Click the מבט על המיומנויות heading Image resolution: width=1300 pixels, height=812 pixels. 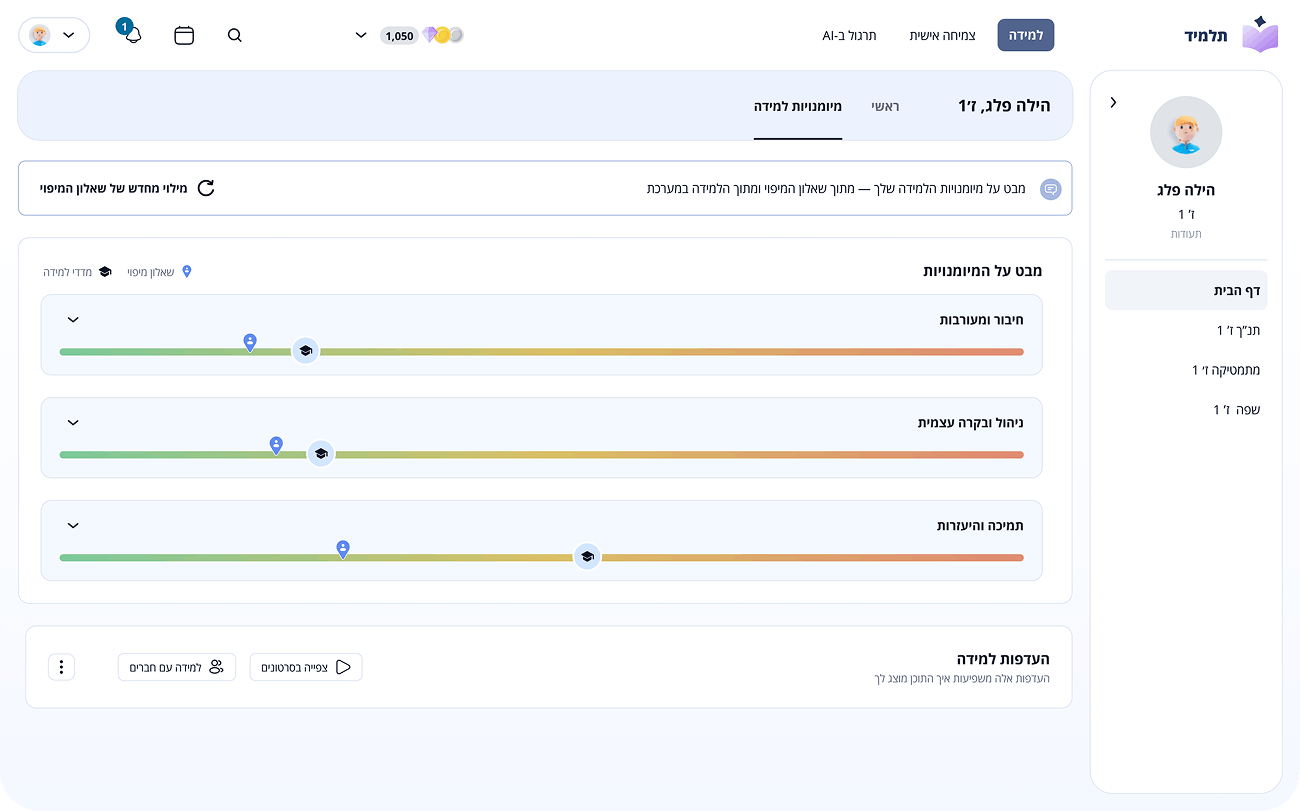coord(983,271)
